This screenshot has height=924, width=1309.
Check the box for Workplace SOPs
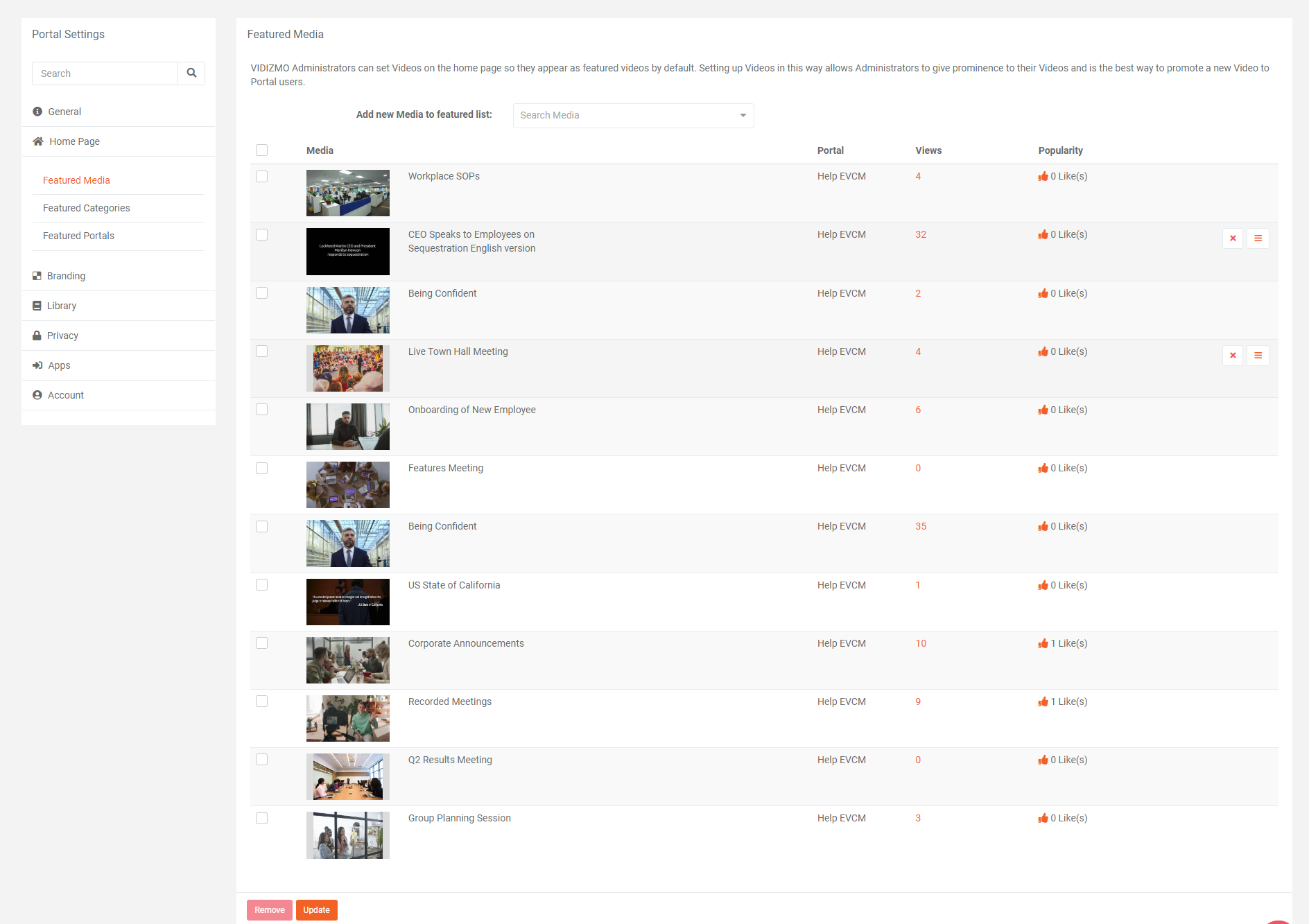pos(261,177)
